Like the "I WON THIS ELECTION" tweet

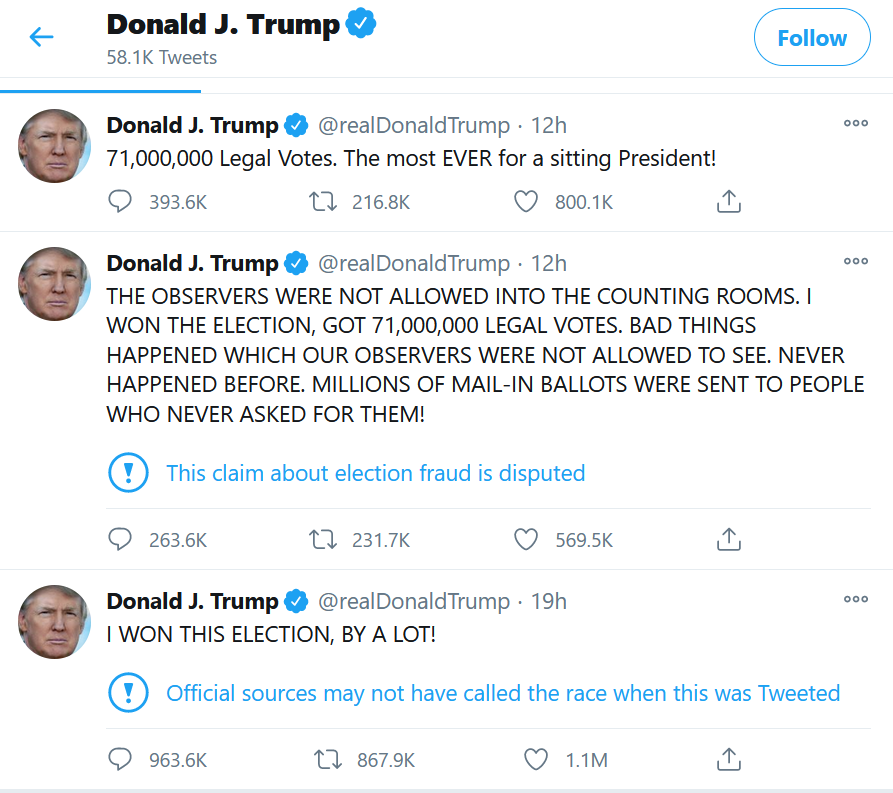pyautogui.click(x=536, y=759)
